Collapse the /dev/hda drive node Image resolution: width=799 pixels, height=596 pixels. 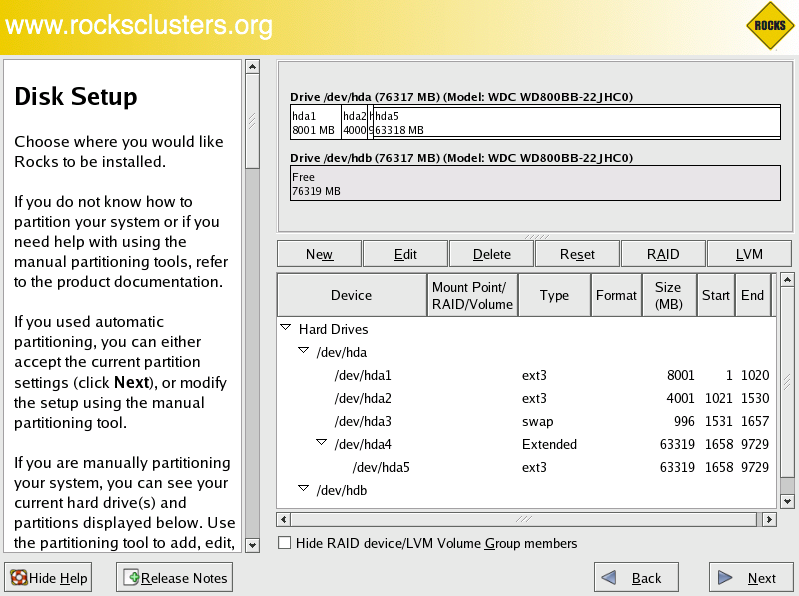[x=303, y=351]
